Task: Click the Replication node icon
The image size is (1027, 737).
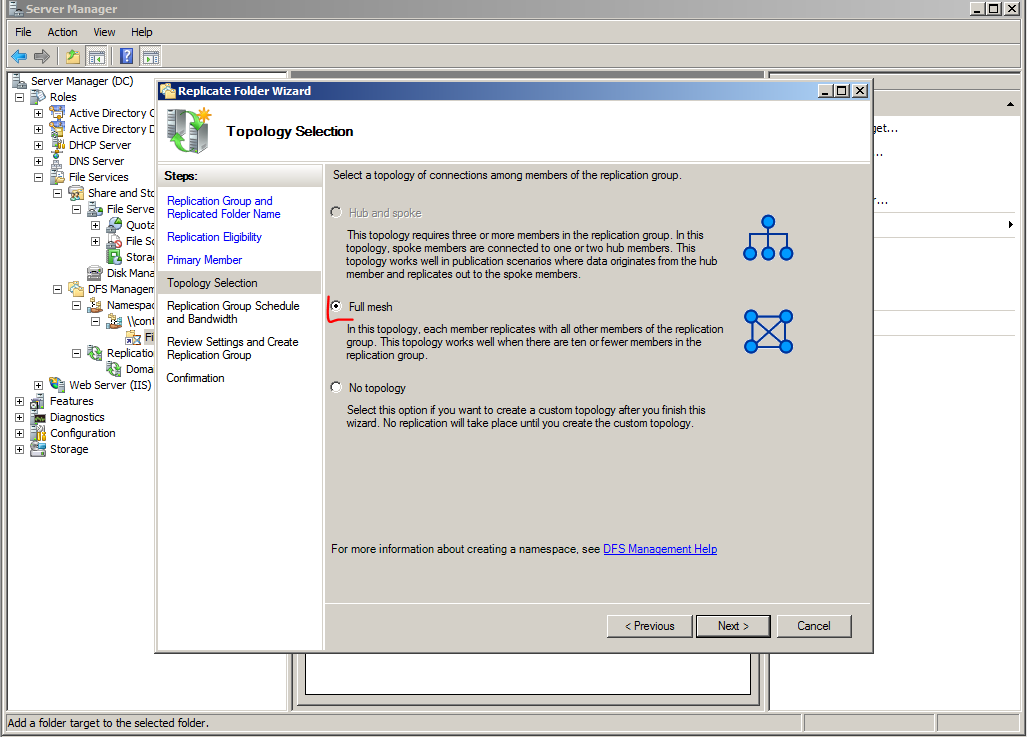Action: click(95, 353)
